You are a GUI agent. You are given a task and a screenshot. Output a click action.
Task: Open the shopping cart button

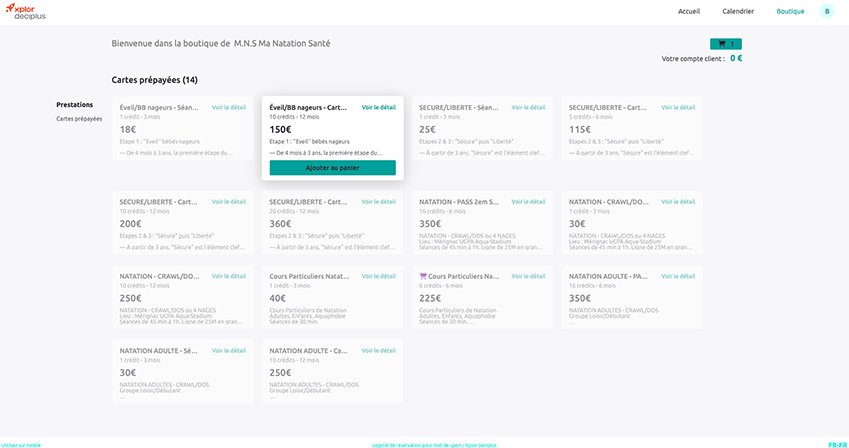(725, 44)
